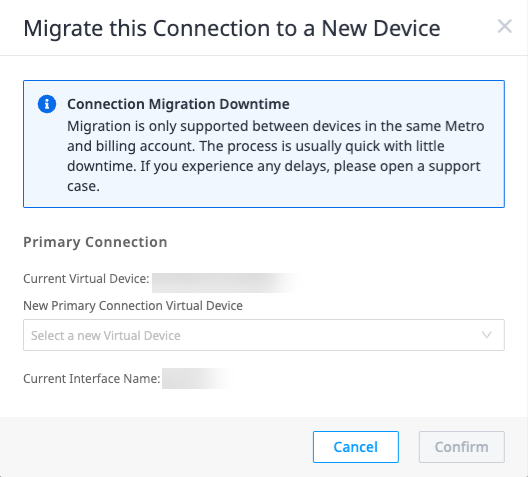The height and width of the screenshot is (477, 528).
Task: Open the Select a new Virtual Device field
Action: click(264, 335)
